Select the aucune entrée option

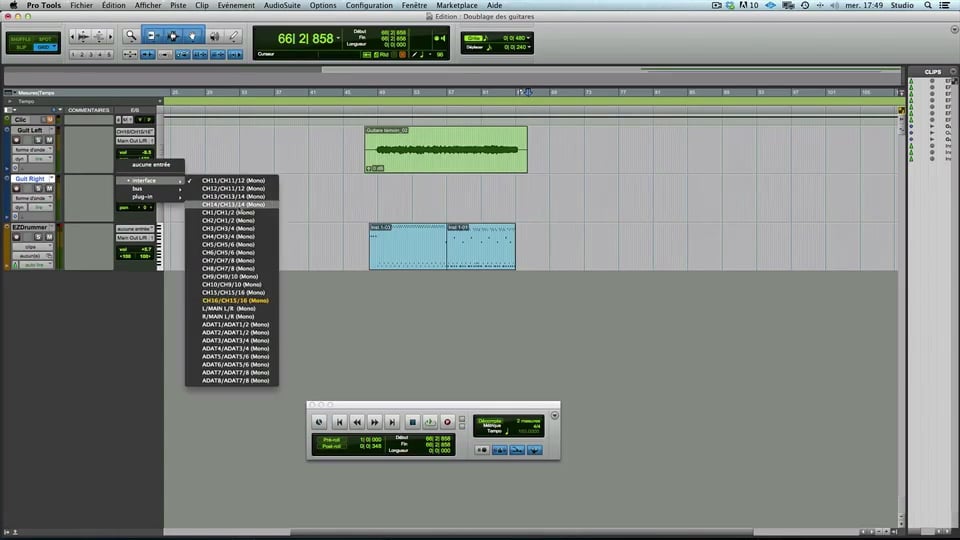(151, 164)
